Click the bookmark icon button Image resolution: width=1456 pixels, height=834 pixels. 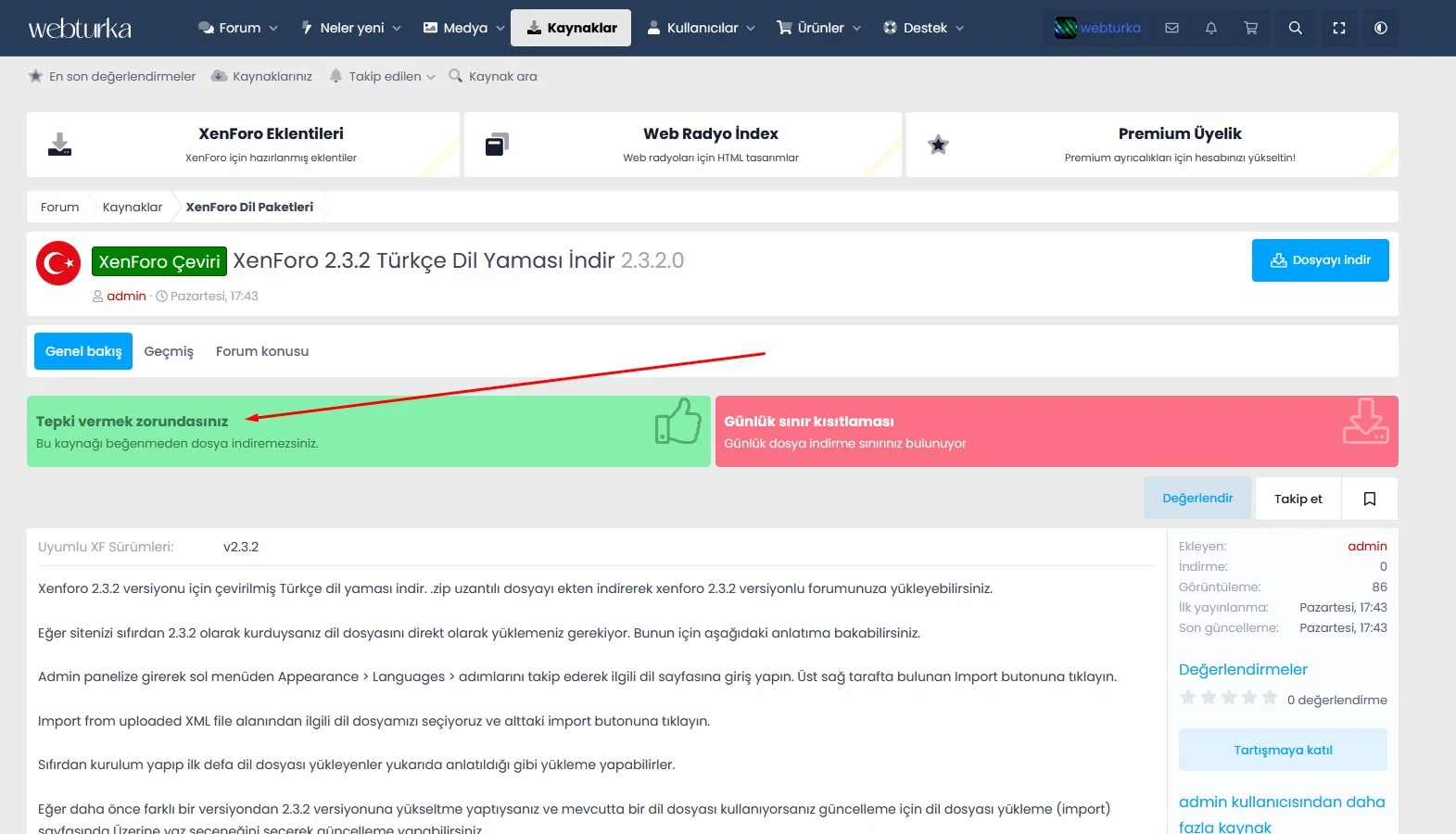1370,499
